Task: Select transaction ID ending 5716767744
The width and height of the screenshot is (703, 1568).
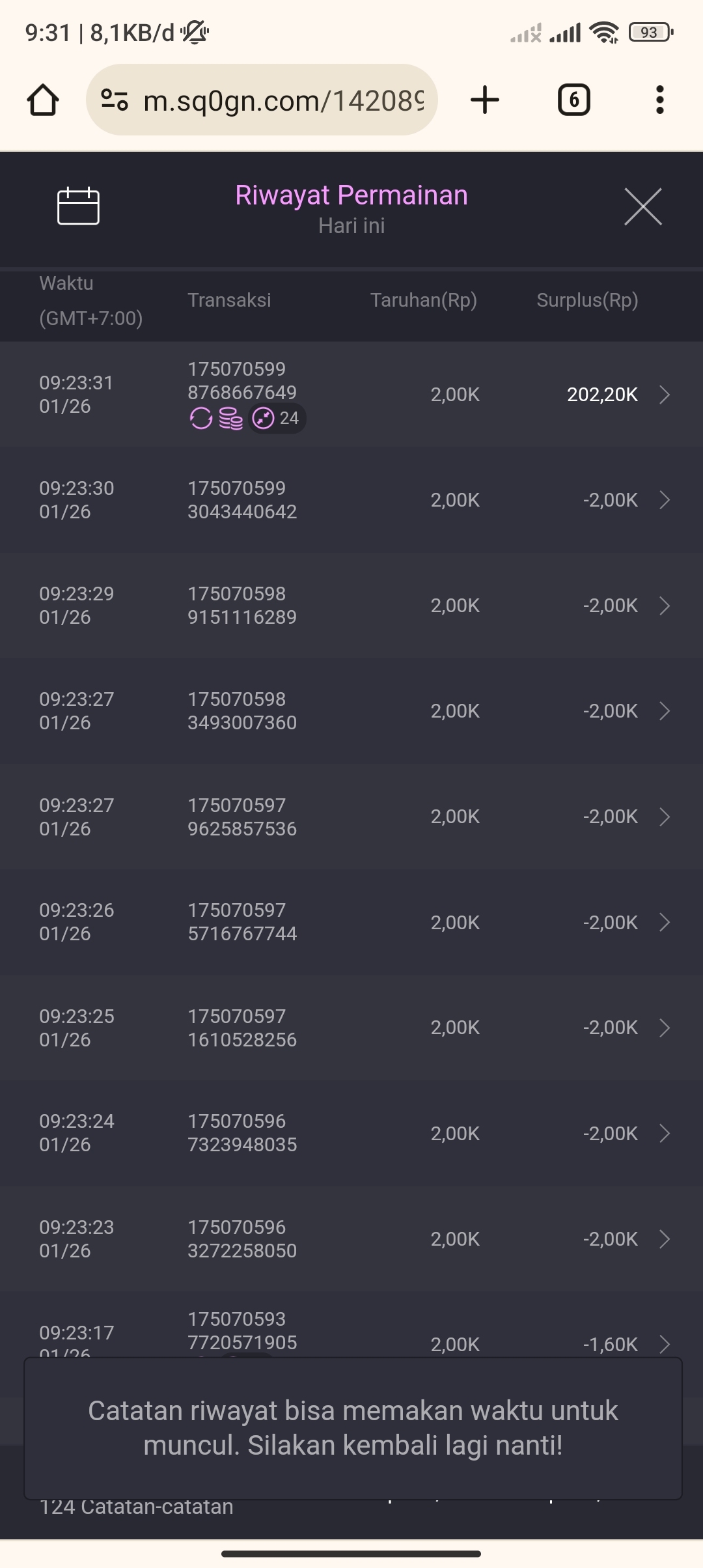Action: (x=242, y=922)
